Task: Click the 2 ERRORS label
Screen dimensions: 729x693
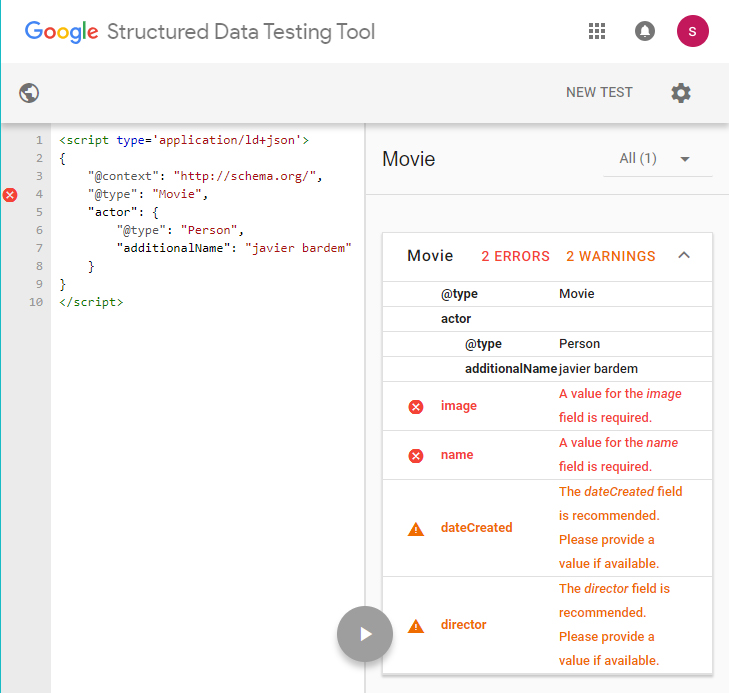Action: (515, 256)
